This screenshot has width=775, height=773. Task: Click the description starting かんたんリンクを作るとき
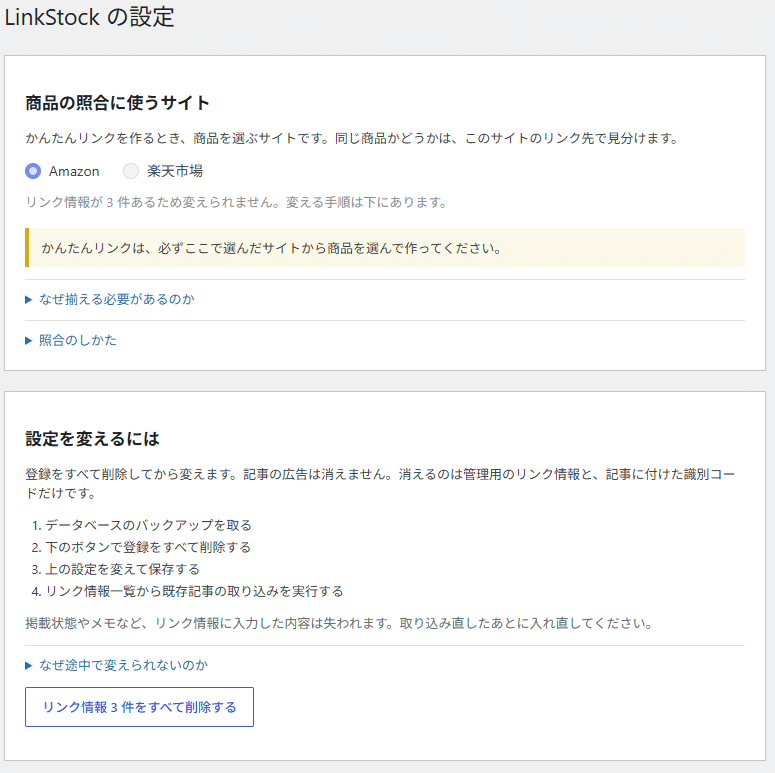(x=352, y=138)
